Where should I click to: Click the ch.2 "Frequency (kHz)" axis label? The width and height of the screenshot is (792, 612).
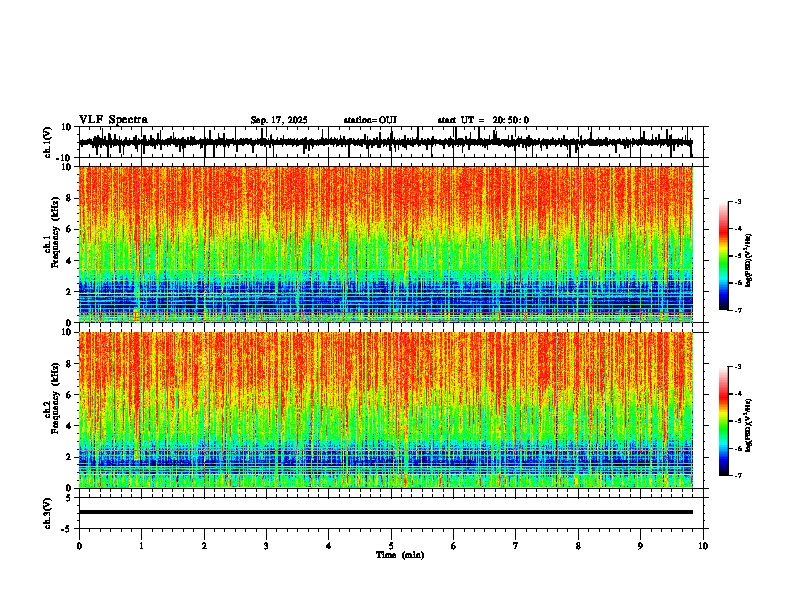coord(55,398)
